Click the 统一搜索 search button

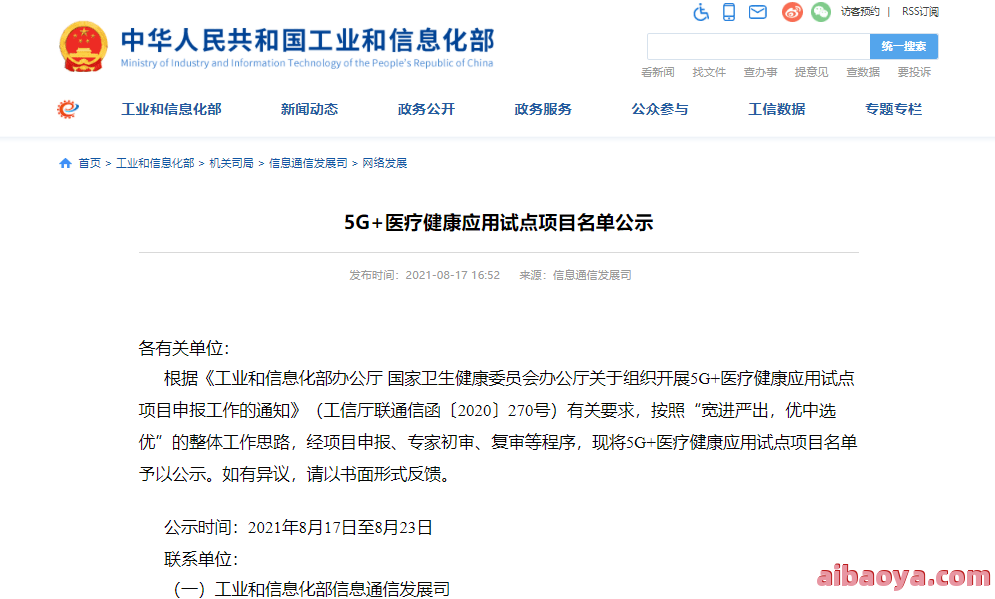(904, 46)
